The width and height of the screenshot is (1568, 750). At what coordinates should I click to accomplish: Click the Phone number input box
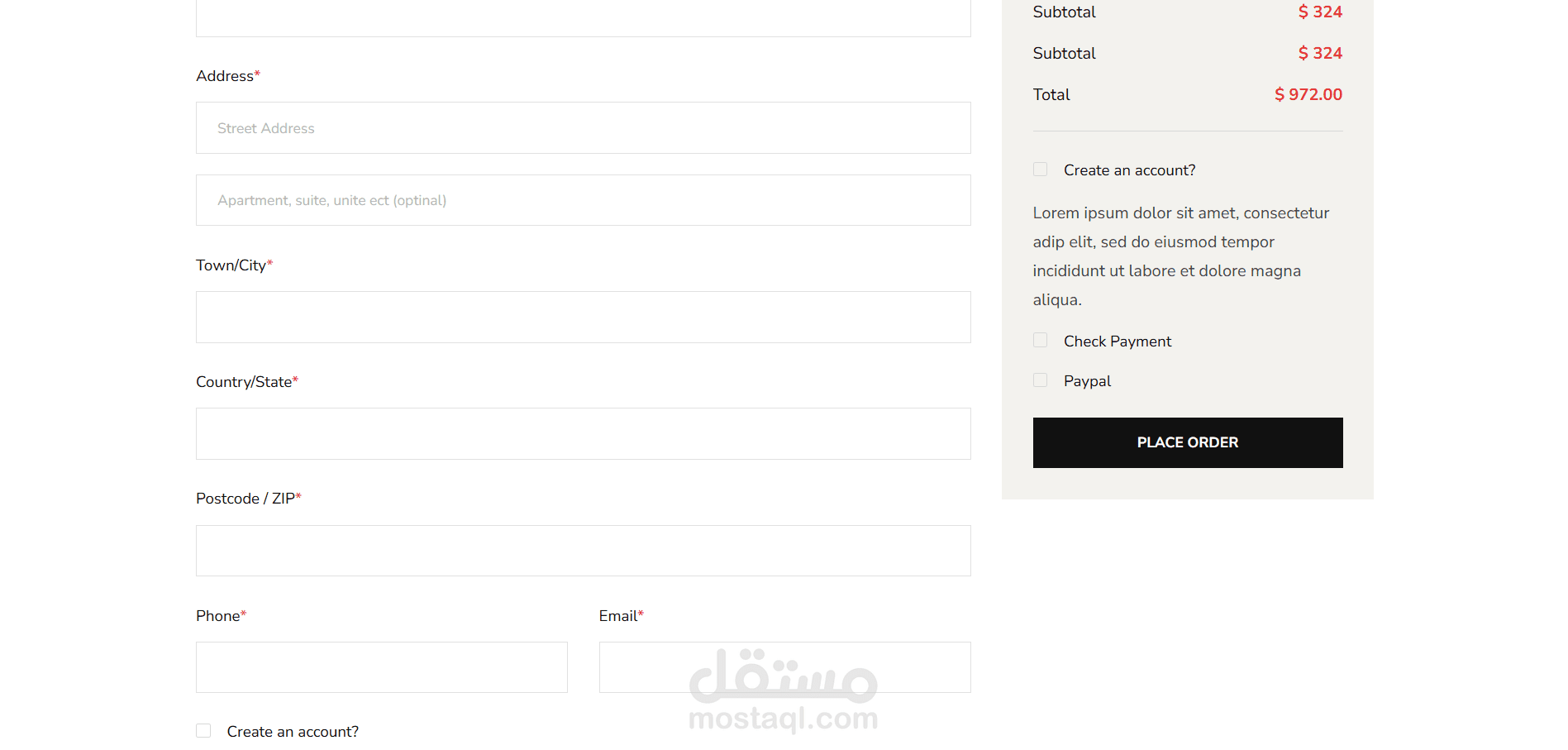pos(382,667)
